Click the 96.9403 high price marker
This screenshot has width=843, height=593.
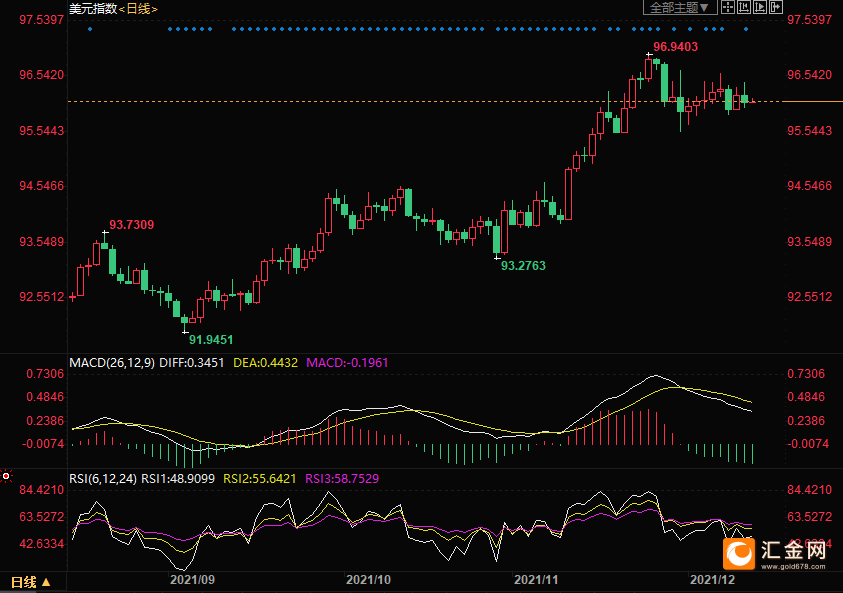click(x=675, y=47)
